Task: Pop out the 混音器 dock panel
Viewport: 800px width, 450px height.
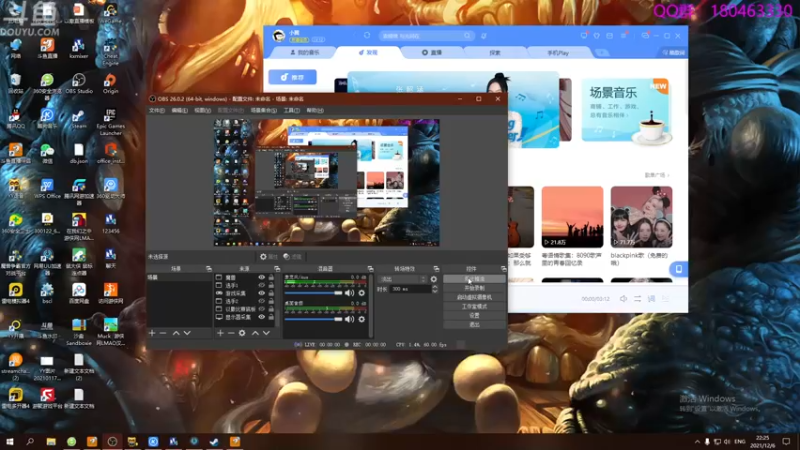Action: pyautogui.click(x=370, y=268)
